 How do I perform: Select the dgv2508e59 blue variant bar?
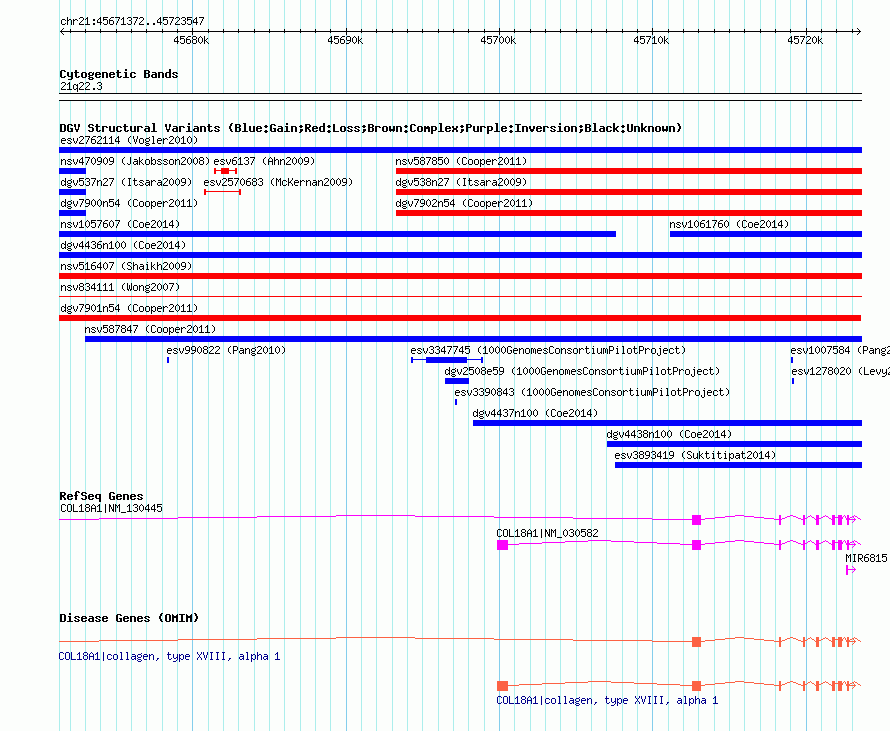pos(457,381)
